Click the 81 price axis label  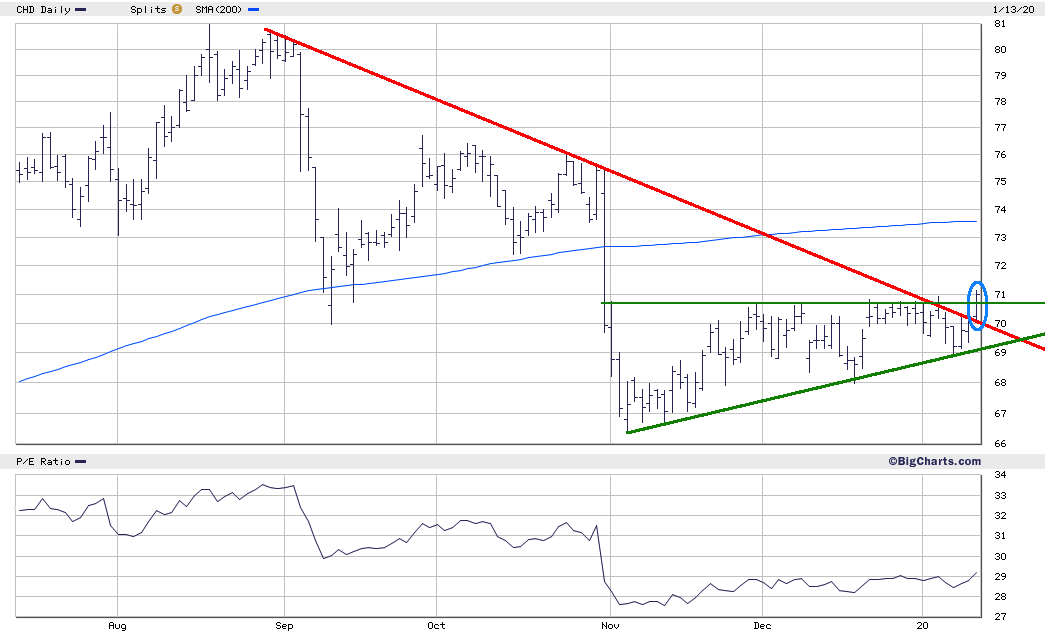point(1000,24)
